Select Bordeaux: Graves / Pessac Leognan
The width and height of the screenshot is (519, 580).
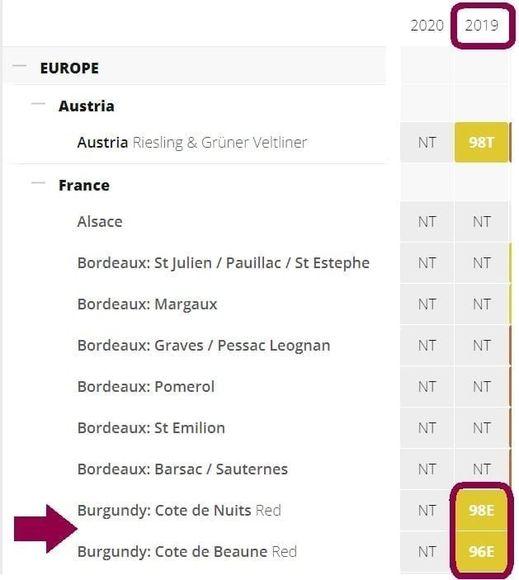tap(204, 345)
